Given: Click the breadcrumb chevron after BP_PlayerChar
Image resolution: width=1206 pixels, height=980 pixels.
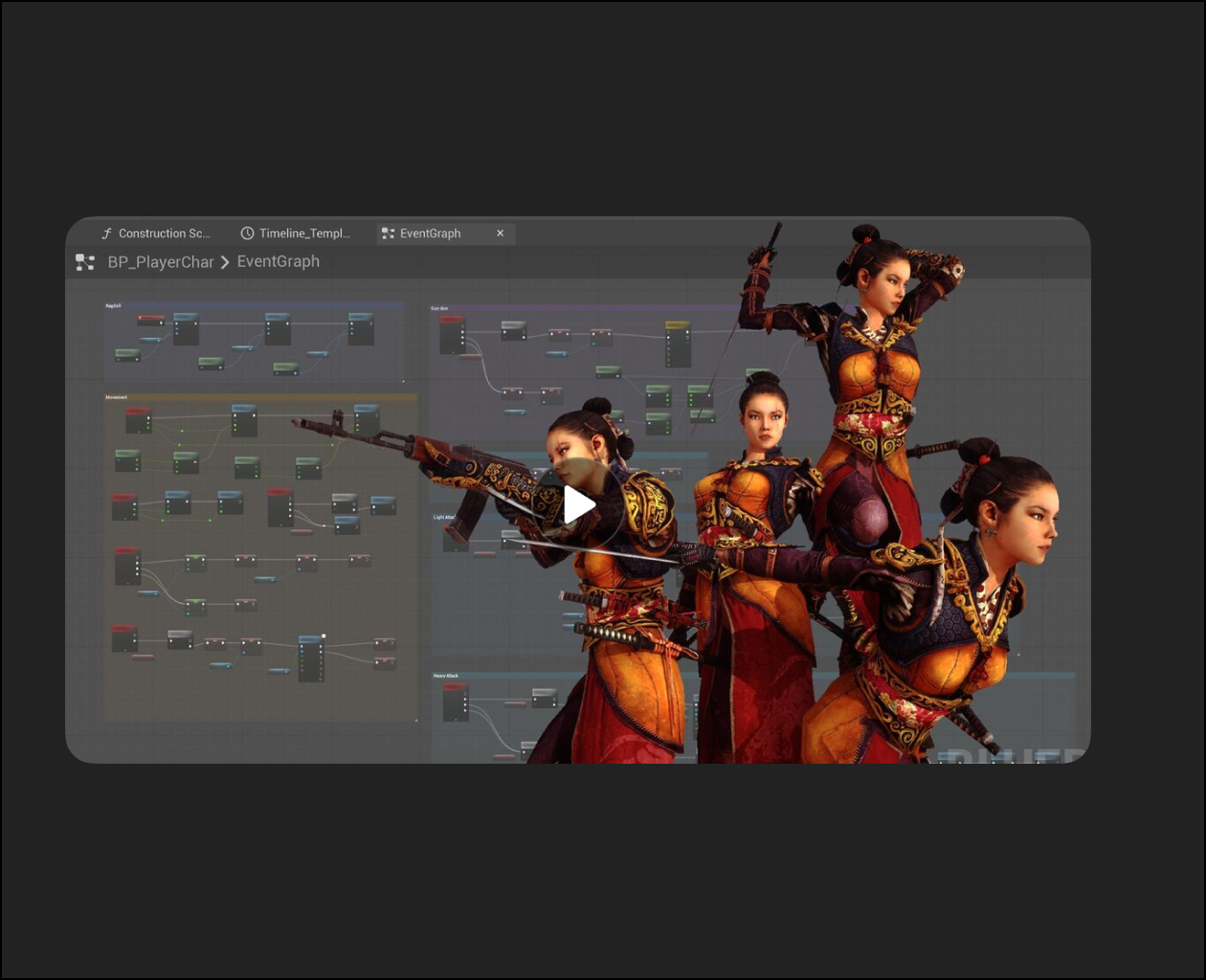Looking at the screenshot, I should coord(225,262).
